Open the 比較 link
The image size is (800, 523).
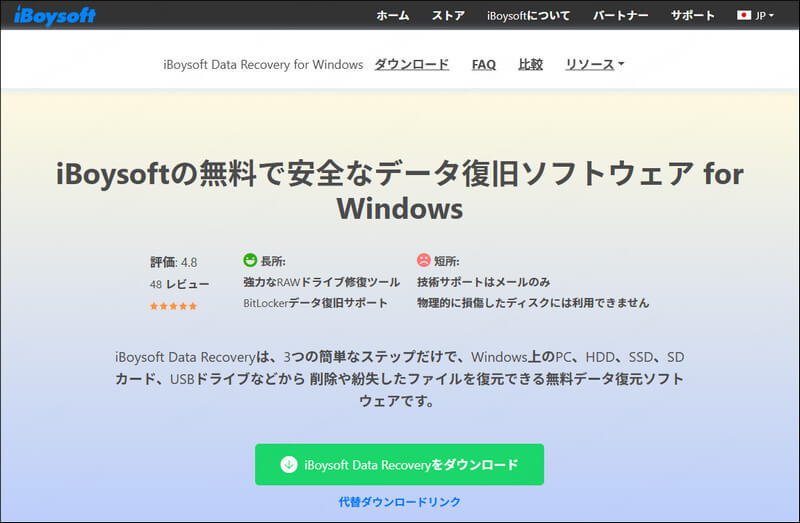530,64
